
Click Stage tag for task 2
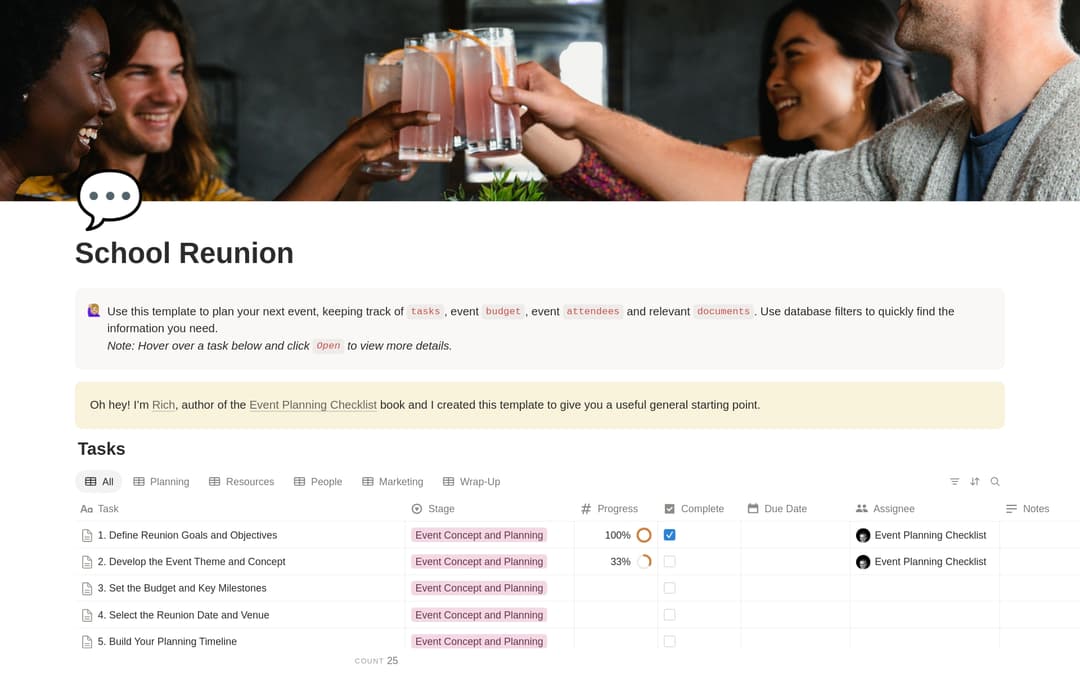point(479,562)
